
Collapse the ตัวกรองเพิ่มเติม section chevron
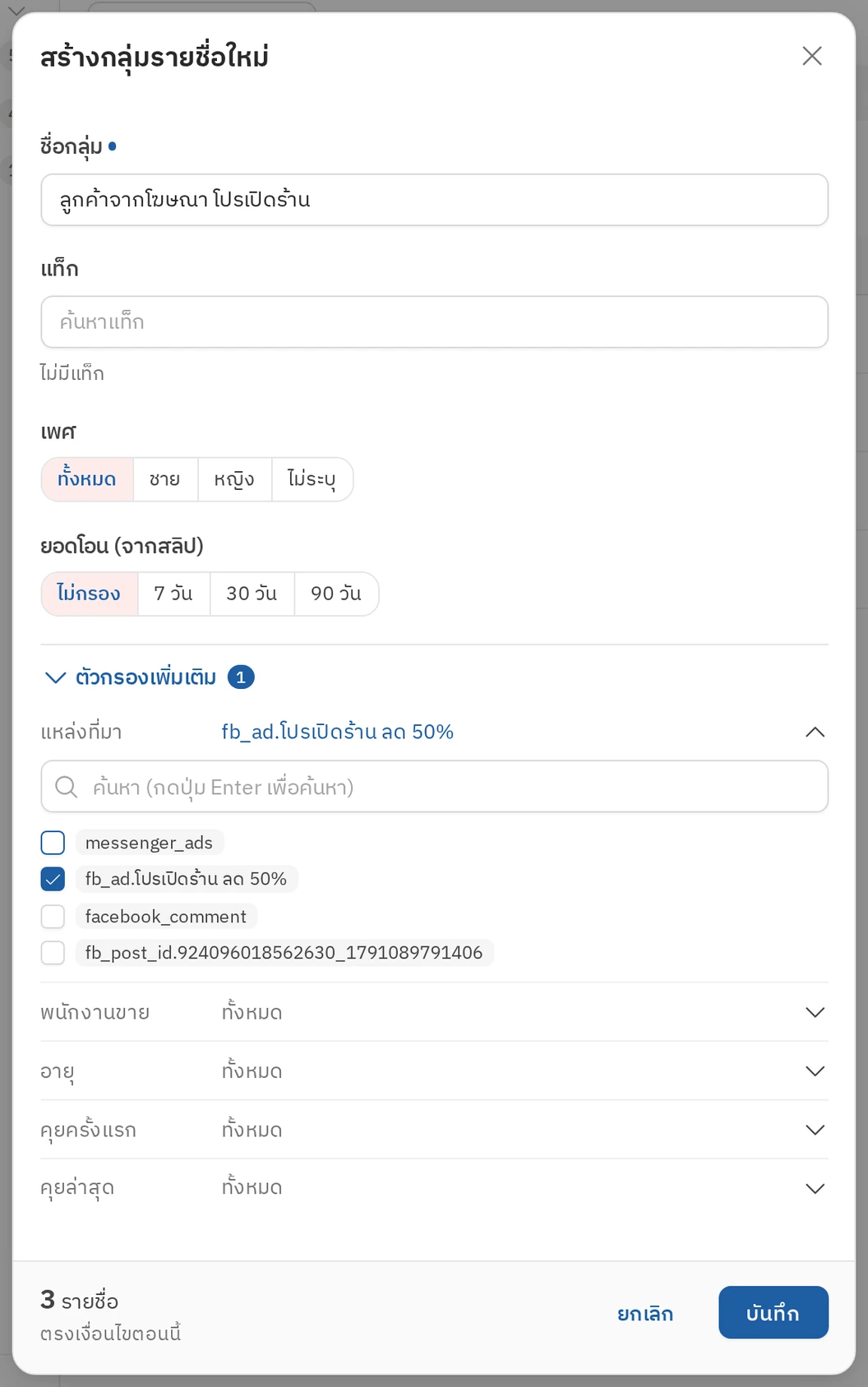[x=55, y=677]
